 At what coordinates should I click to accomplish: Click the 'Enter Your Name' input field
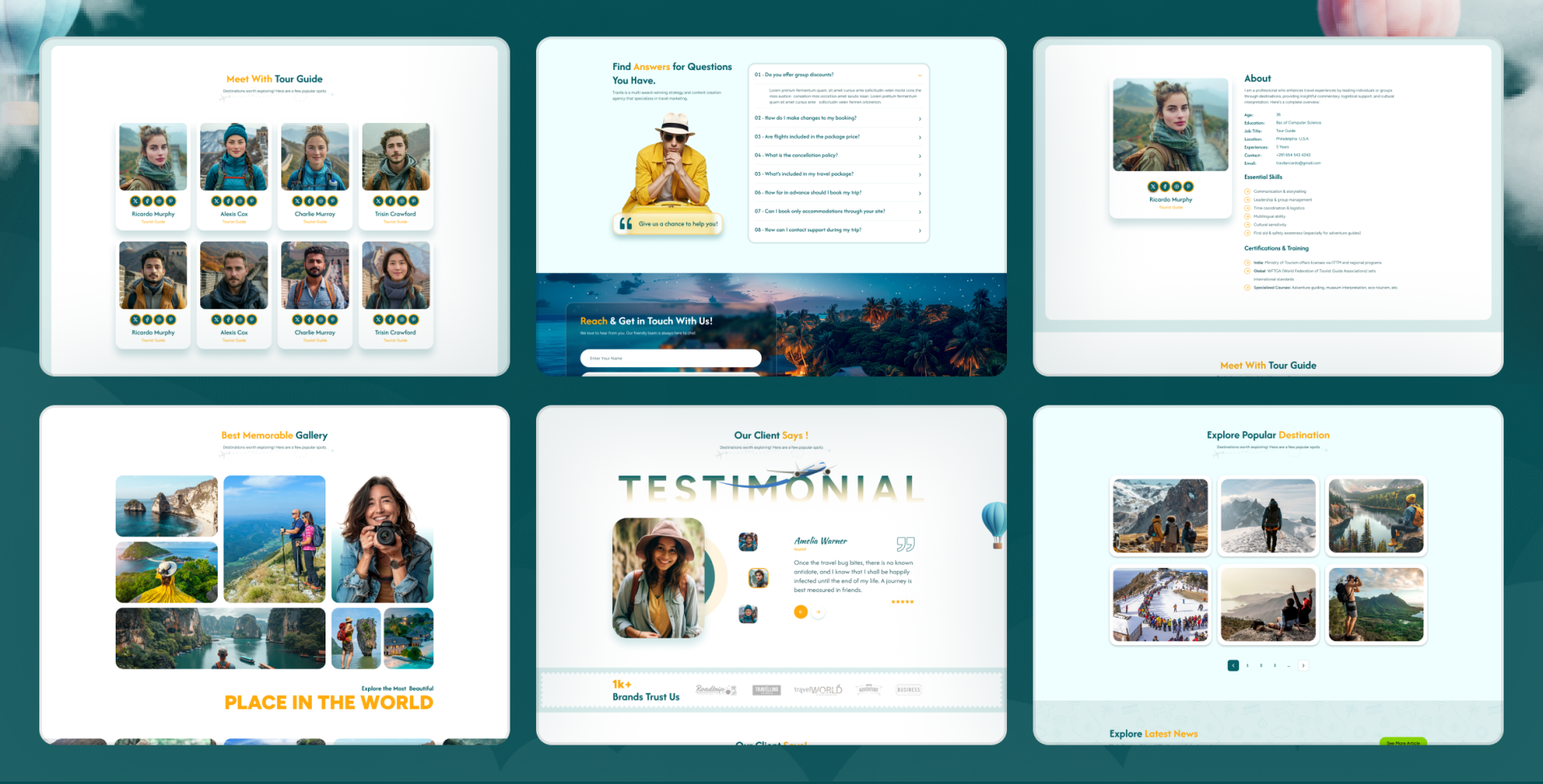coord(671,357)
